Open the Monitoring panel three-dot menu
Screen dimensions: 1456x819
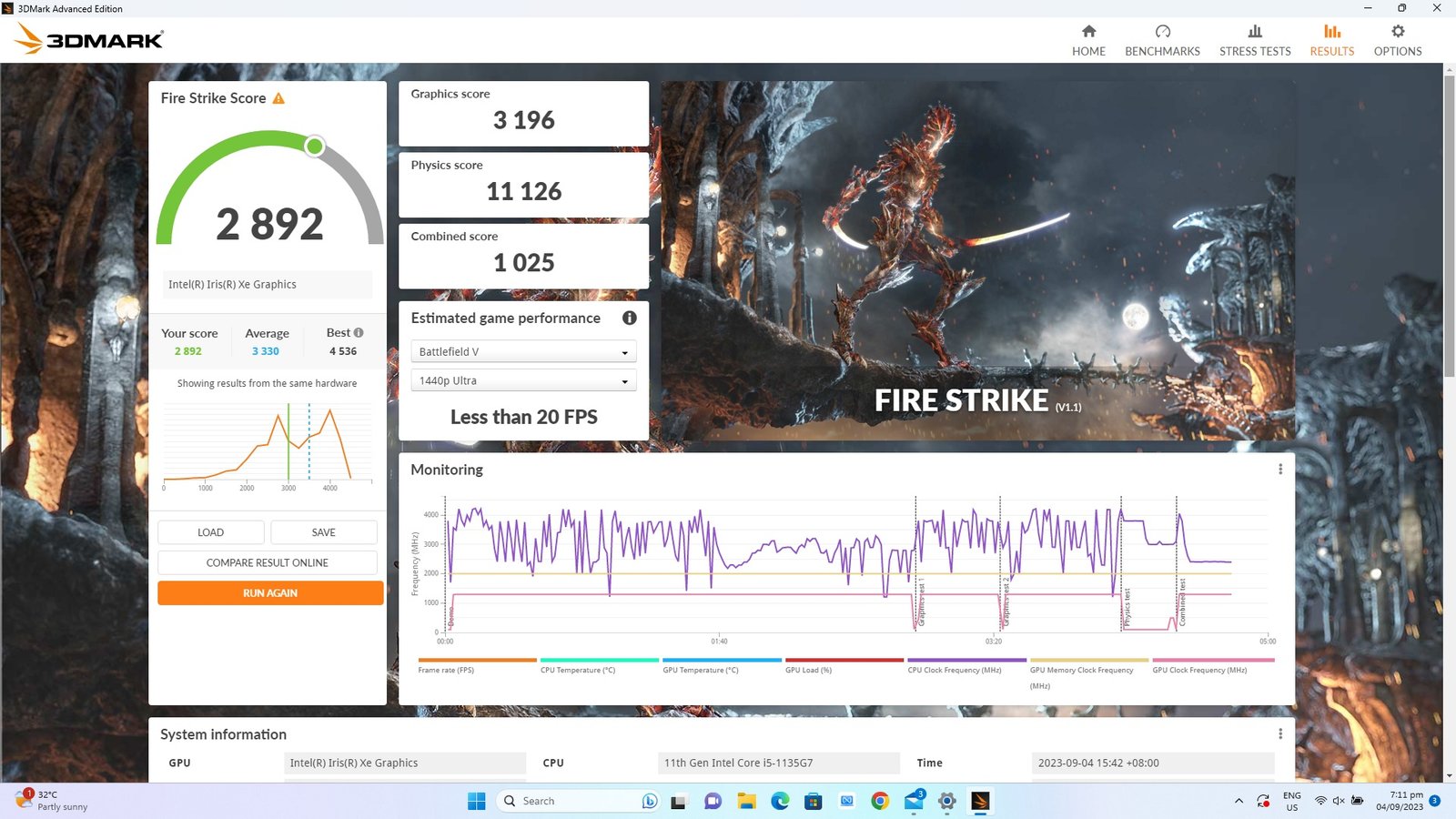click(x=1279, y=470)
